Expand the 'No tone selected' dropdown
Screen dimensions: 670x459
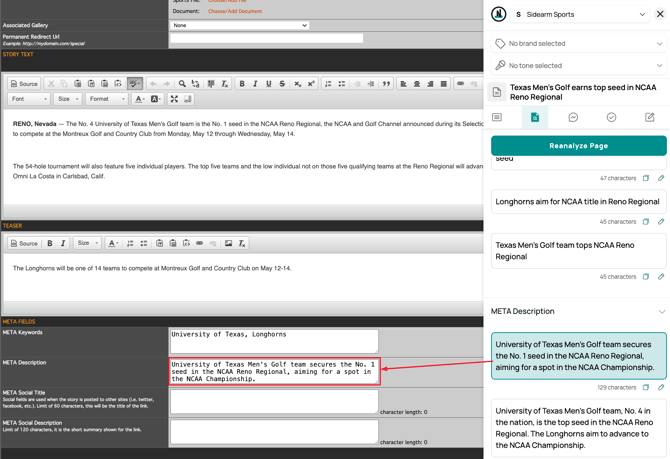tap(579, 66)
